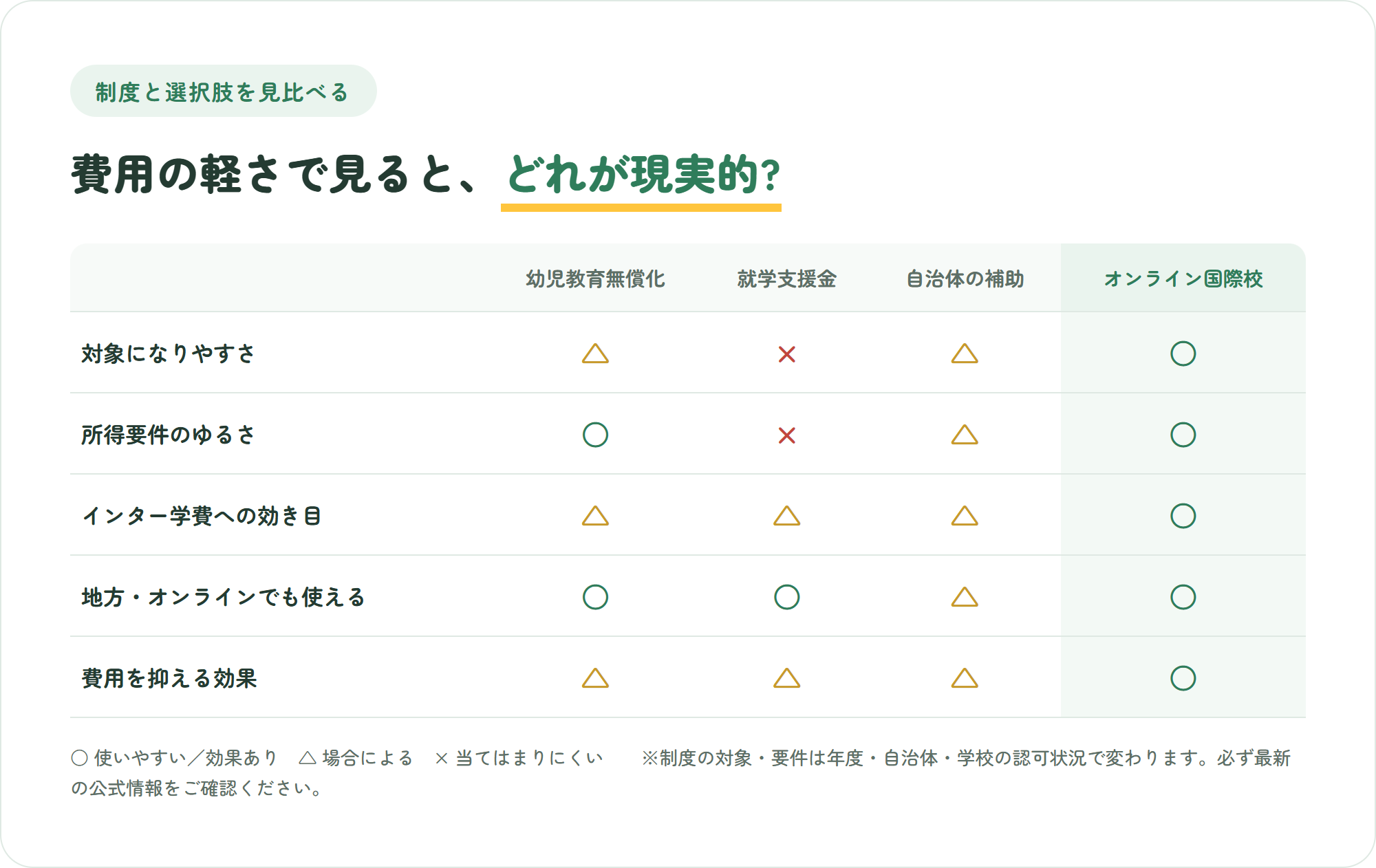Click legend entry △ 場合による
This screenshot has width=1376, height=868.
356,758
